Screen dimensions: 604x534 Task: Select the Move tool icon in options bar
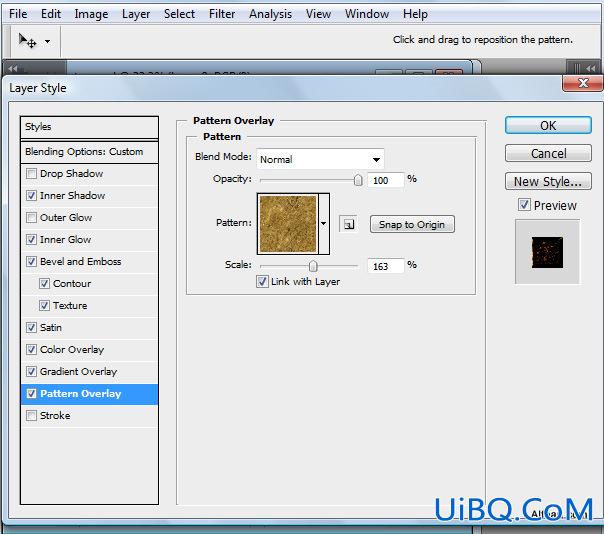click(27, 40)
